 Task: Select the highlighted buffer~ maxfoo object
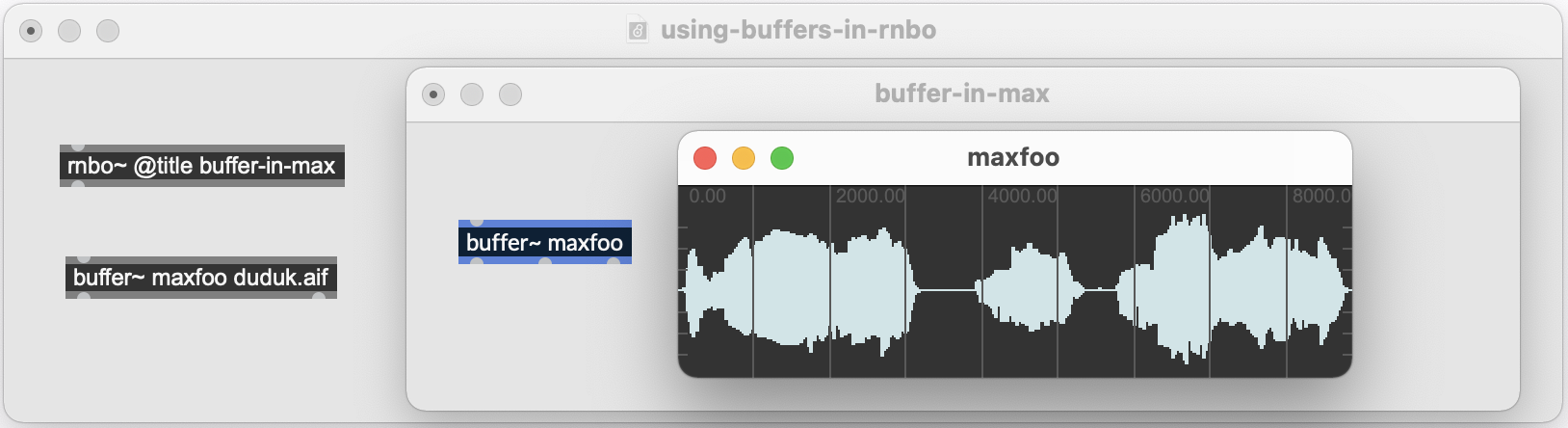545,242
